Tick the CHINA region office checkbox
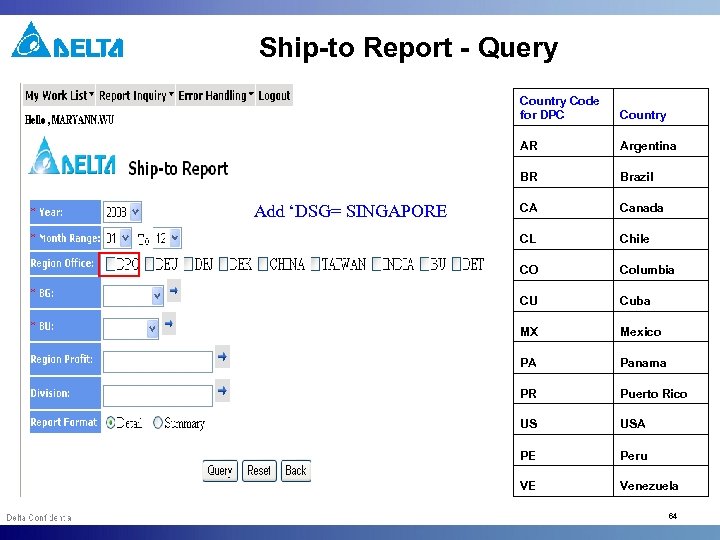The width and height of the screenshot is (720, 540). [x=263, y=264]
